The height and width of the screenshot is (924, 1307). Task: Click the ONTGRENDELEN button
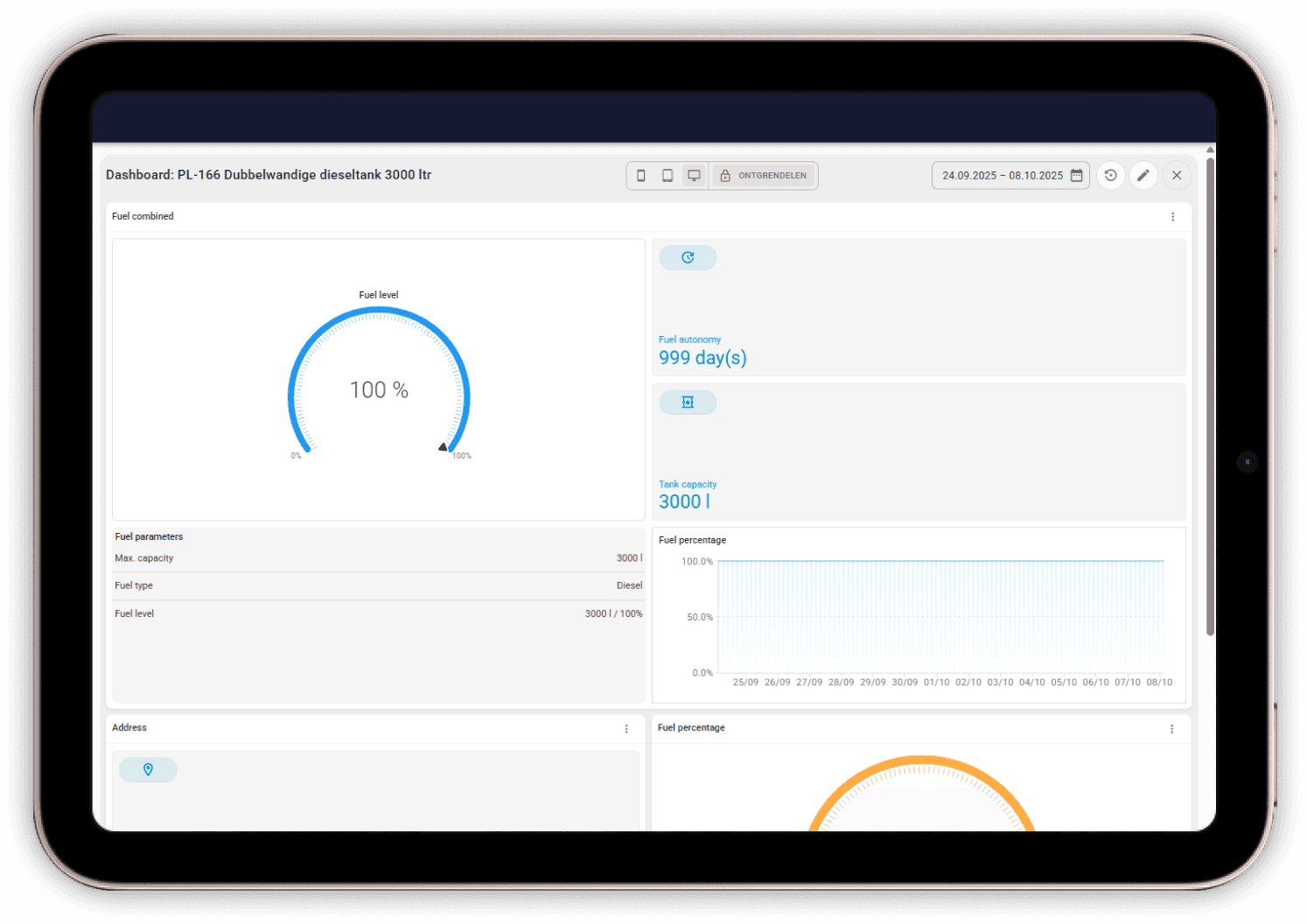tap(773, 175)
